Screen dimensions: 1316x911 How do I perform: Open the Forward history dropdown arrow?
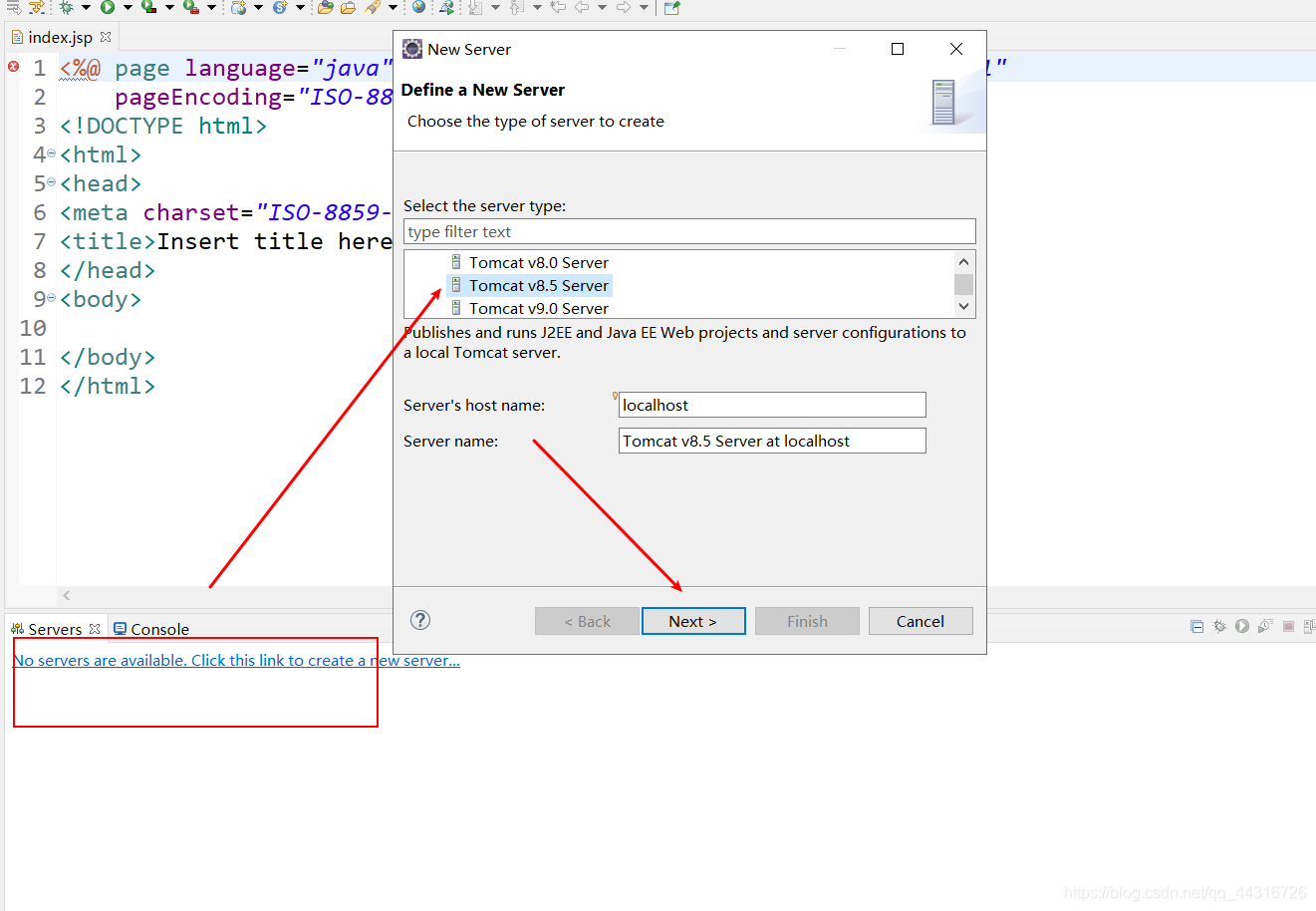click(644, 7)
